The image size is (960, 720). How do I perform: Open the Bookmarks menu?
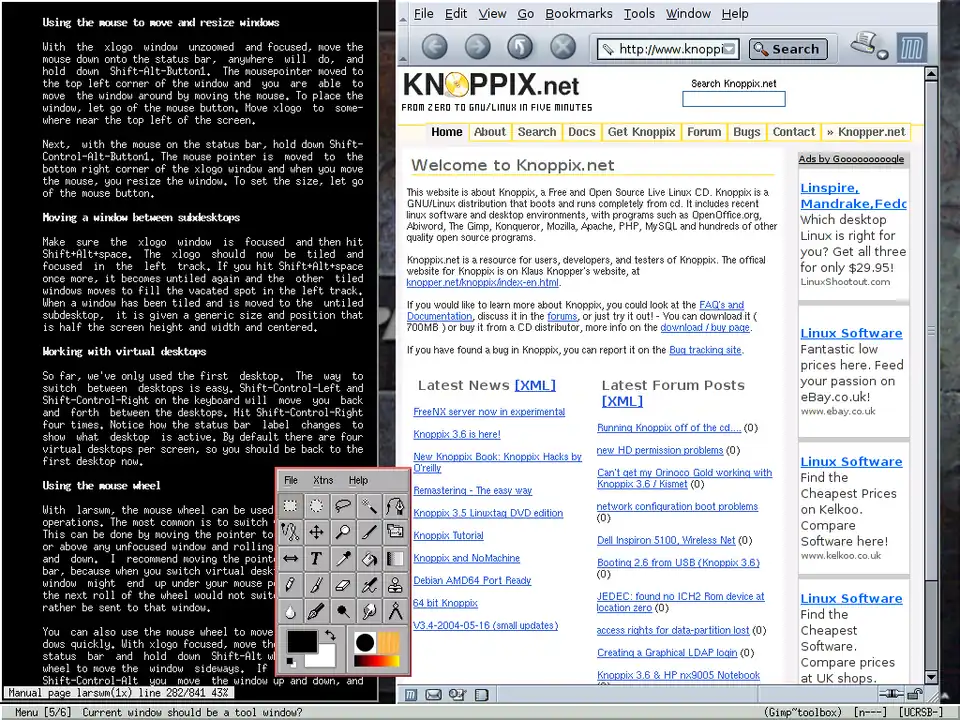tap(578, 14)
